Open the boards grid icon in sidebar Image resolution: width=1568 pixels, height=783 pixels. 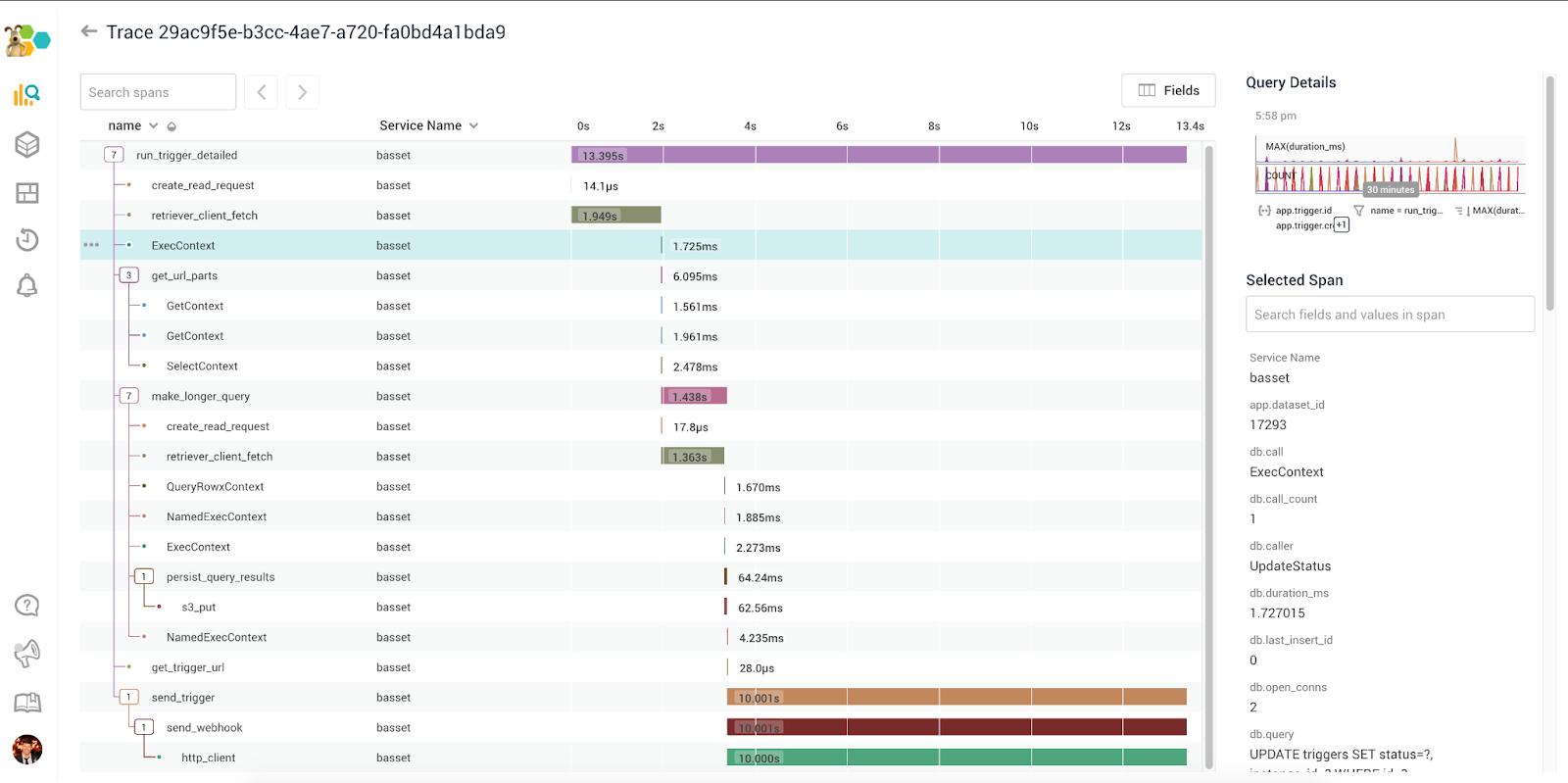(x=27, y=193)
